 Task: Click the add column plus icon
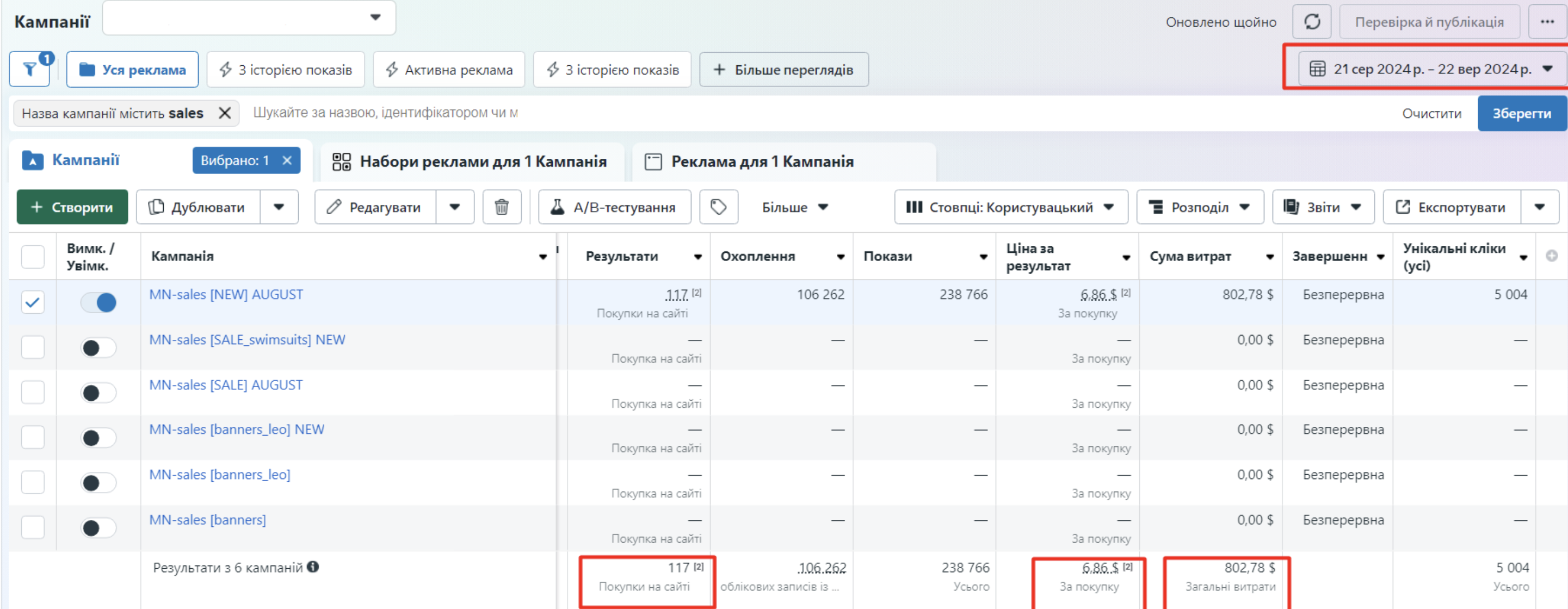(1552, 256)
